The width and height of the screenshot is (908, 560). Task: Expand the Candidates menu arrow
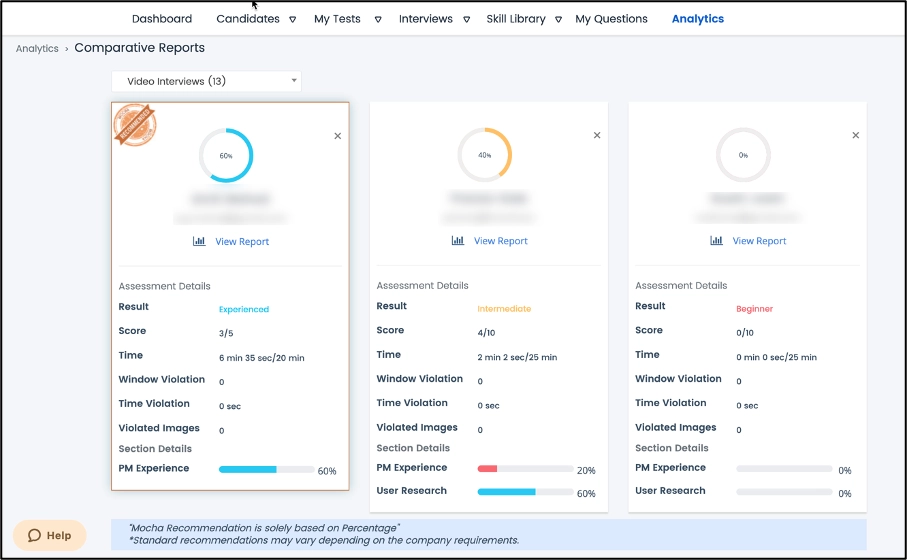(292, 19)
